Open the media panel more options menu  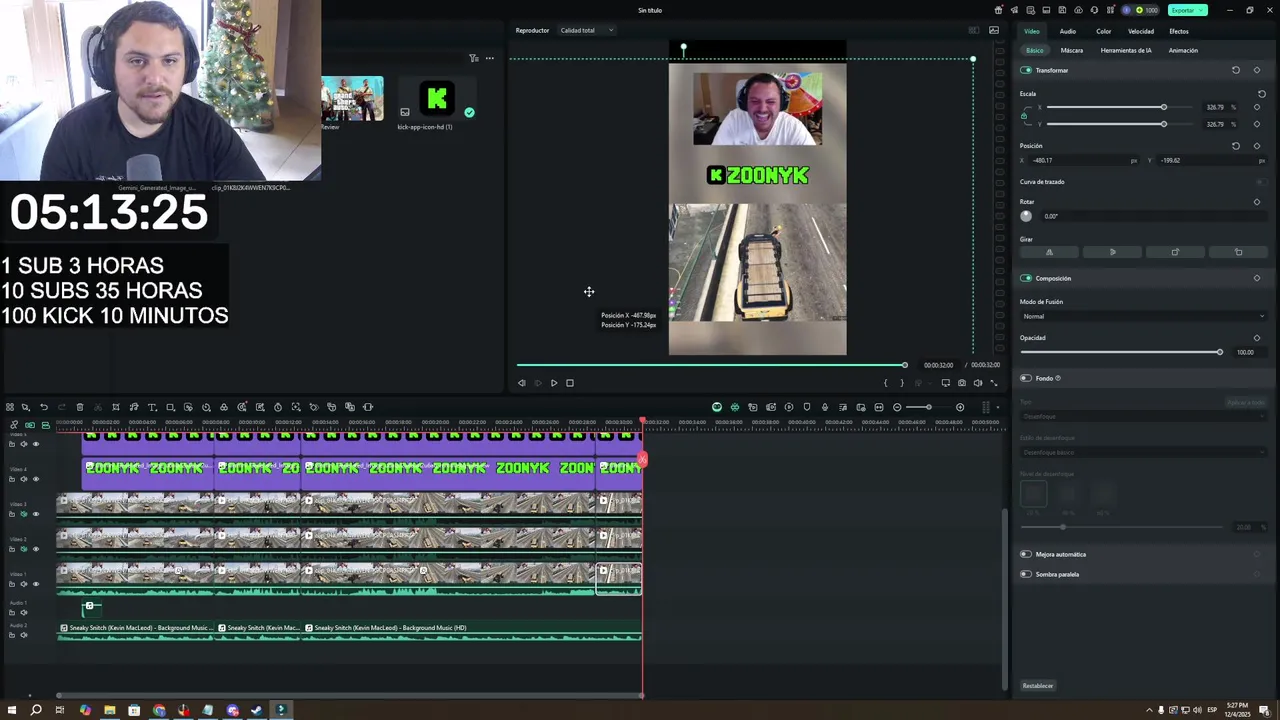tap(490, 58)
